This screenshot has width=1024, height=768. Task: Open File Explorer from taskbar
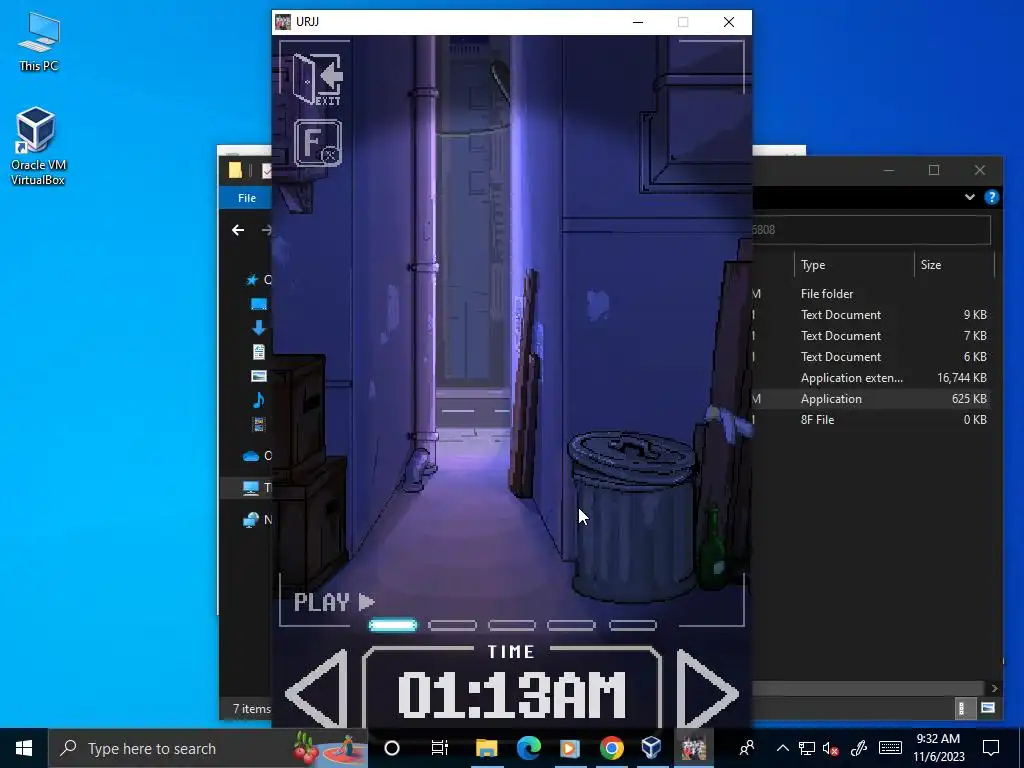[x=487, y=748]
